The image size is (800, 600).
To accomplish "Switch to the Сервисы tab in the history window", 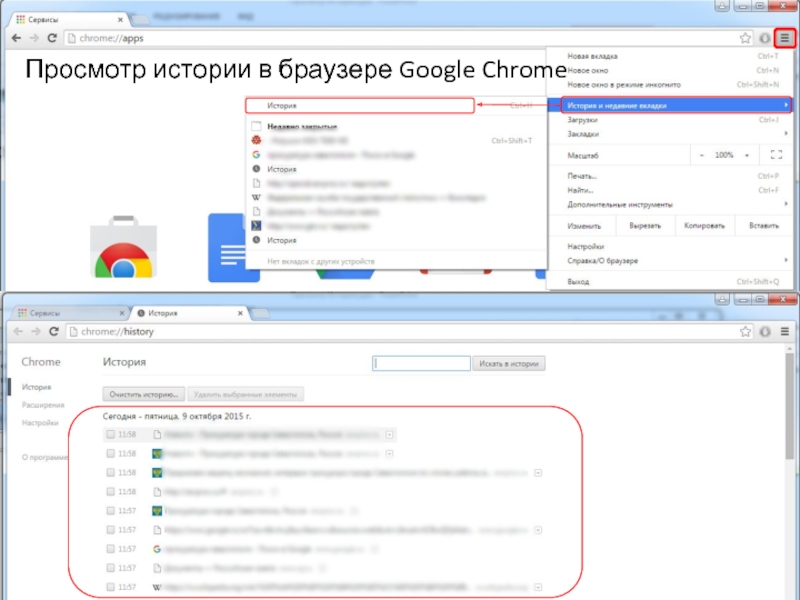I will tap(70, 313).
